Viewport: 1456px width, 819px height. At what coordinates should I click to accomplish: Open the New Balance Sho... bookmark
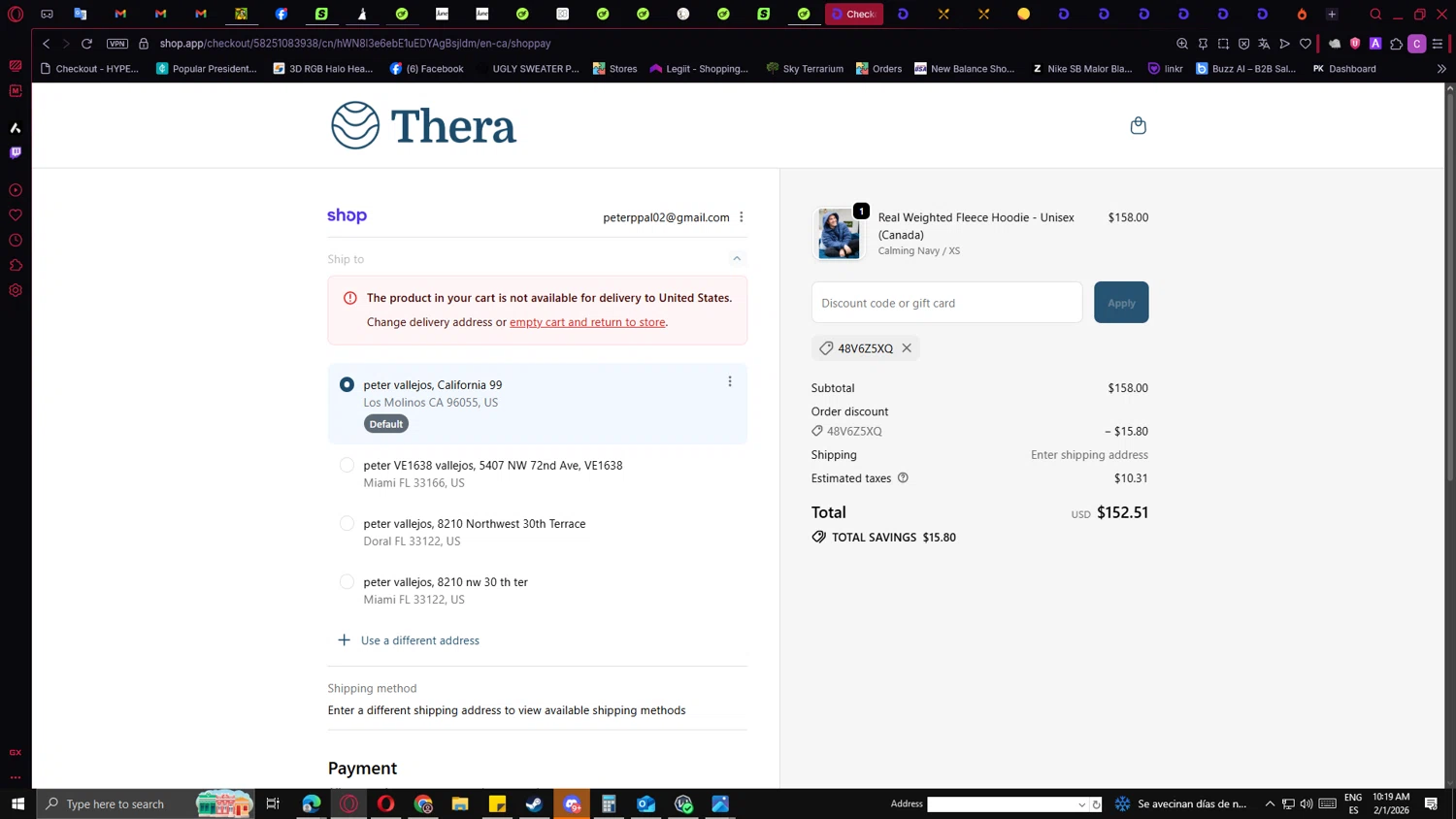[x=964, y=69]
